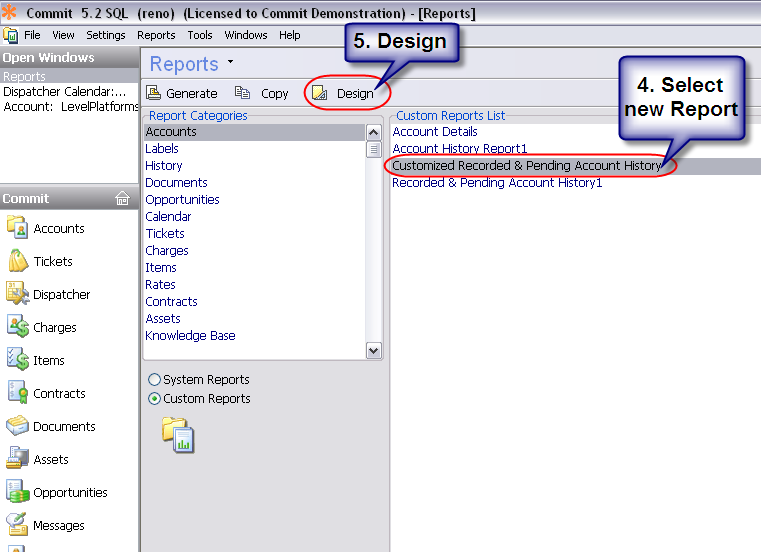Open the Dispatcher sidebar icon
The image size is (761, 552).
tap(18, 294)
